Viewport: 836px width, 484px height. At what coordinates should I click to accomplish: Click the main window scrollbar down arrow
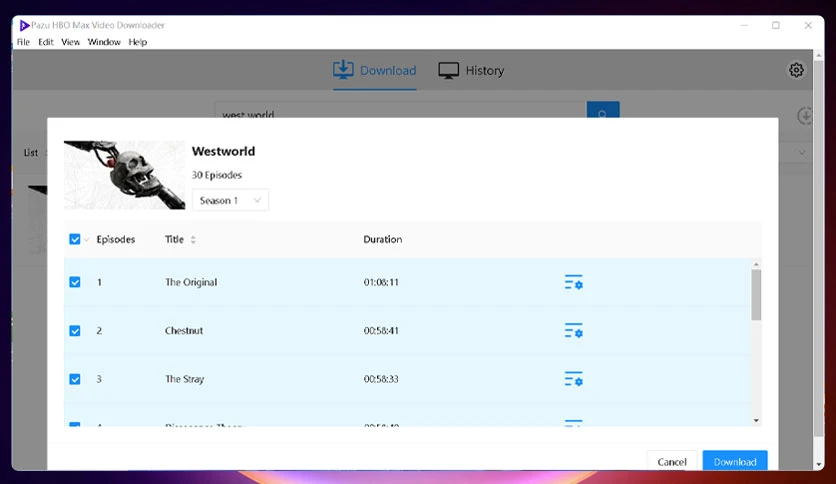[x=819, y=464]
